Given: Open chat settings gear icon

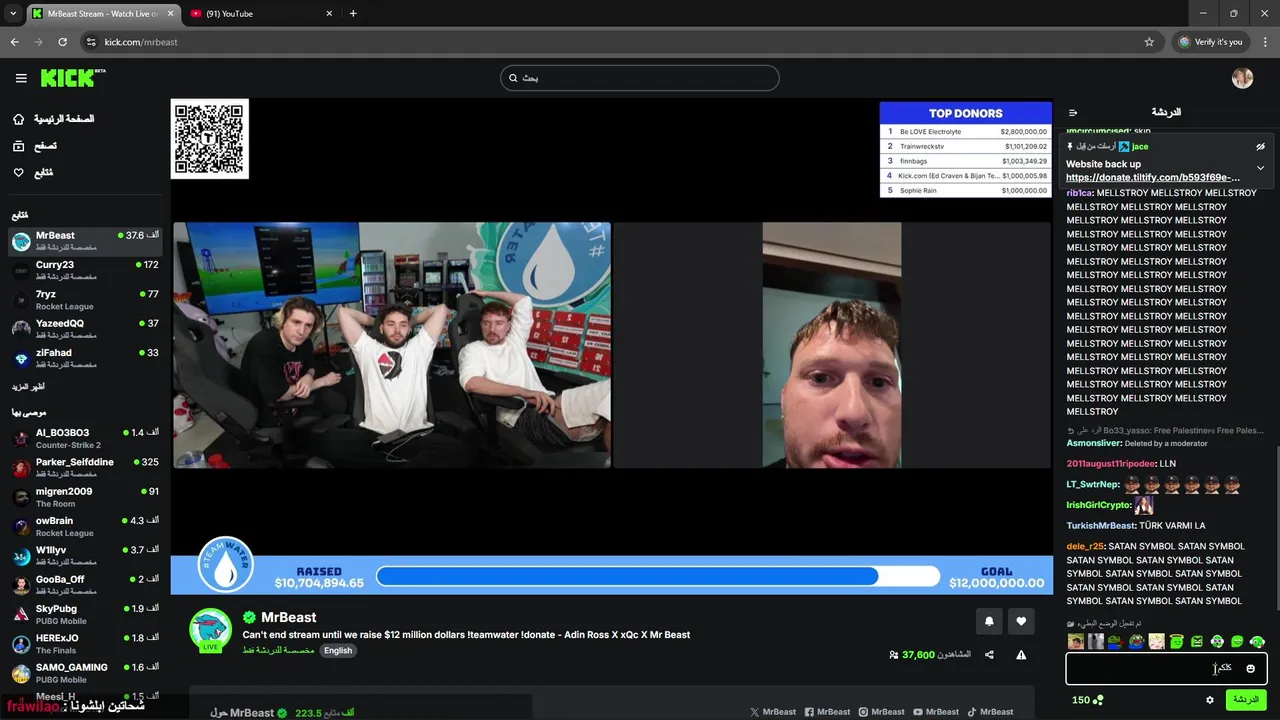Looking at the screenshot, I should click(x=1209, y=700).
